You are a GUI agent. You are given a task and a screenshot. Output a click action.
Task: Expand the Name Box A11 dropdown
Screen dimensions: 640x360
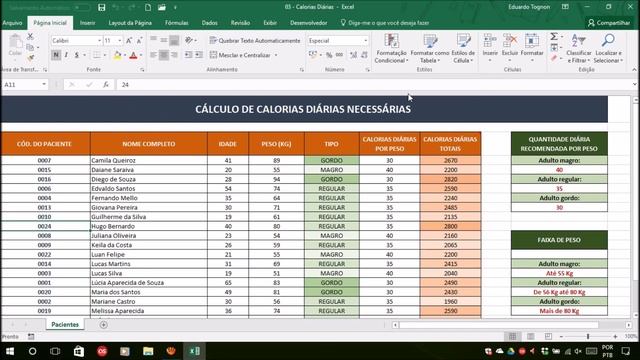point(44,84)
